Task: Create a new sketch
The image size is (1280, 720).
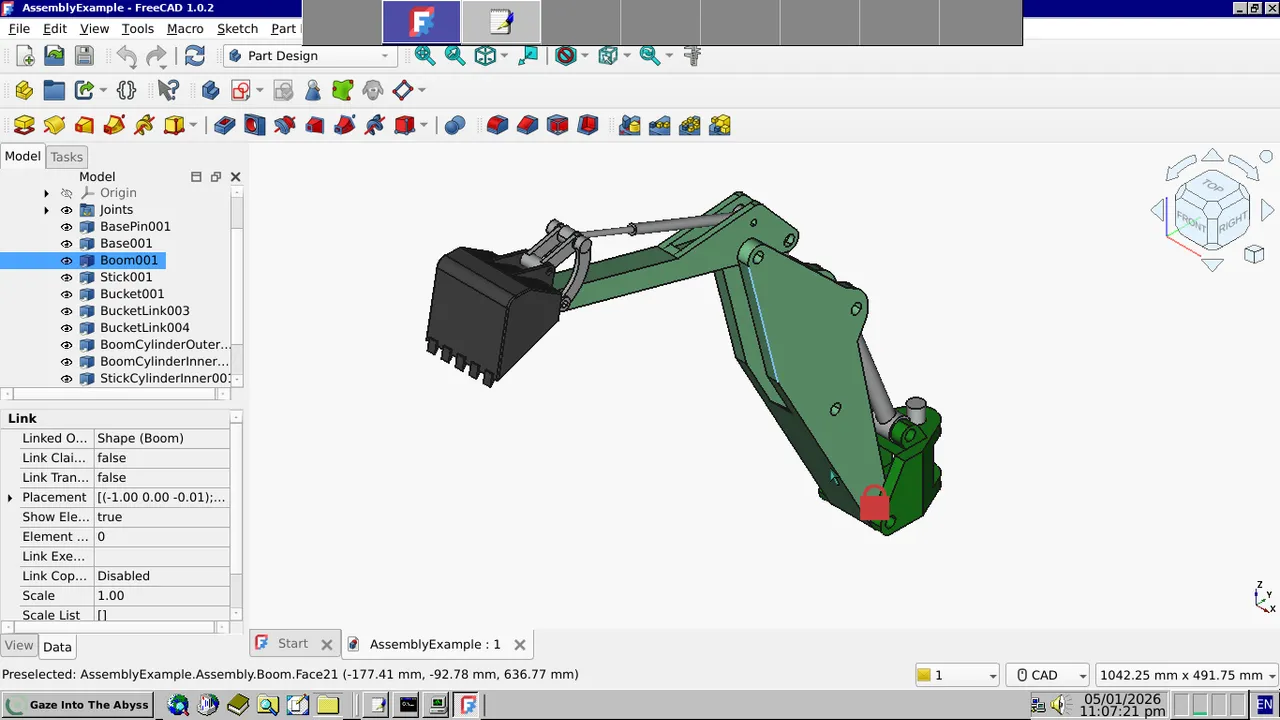Action: 241,90
